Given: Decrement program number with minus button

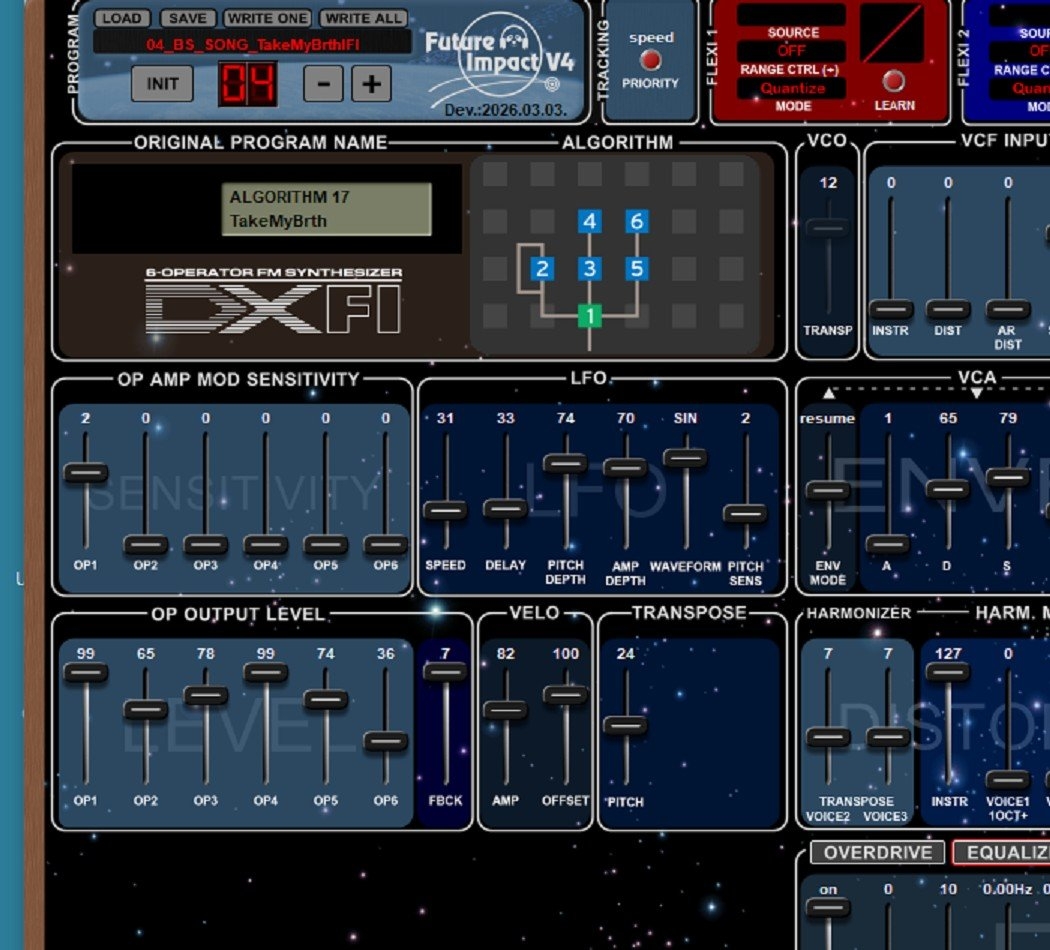Looking at the screenshot, I should 323,84.
